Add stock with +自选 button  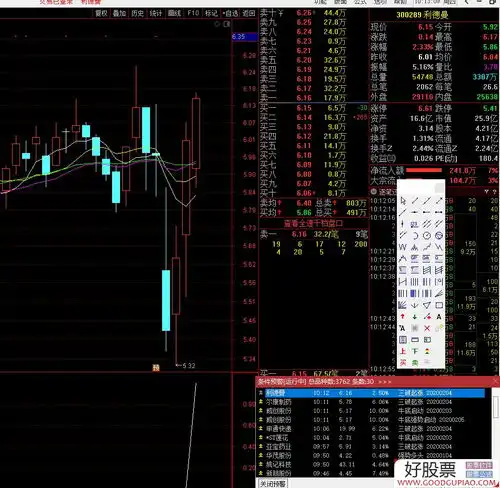pos(231,13)
